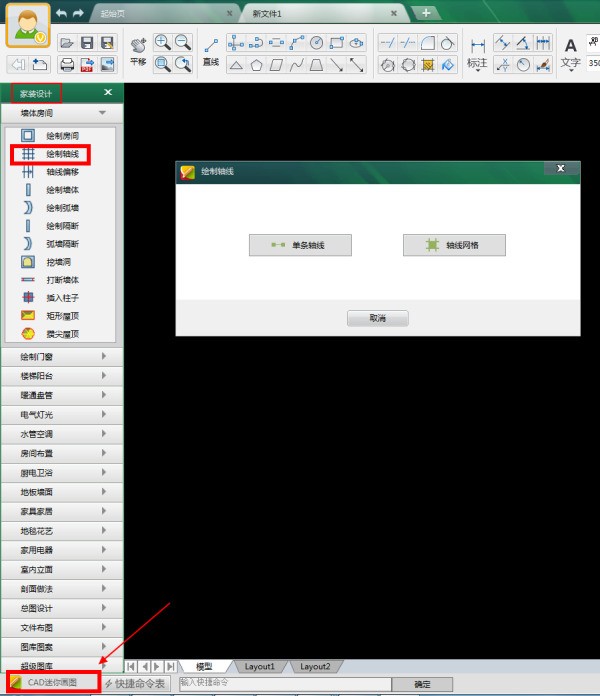The height and width of the screenshot is (696, 600).
Task: Switch to the 起始页 start page tab
Action: [x=160, y=13]
